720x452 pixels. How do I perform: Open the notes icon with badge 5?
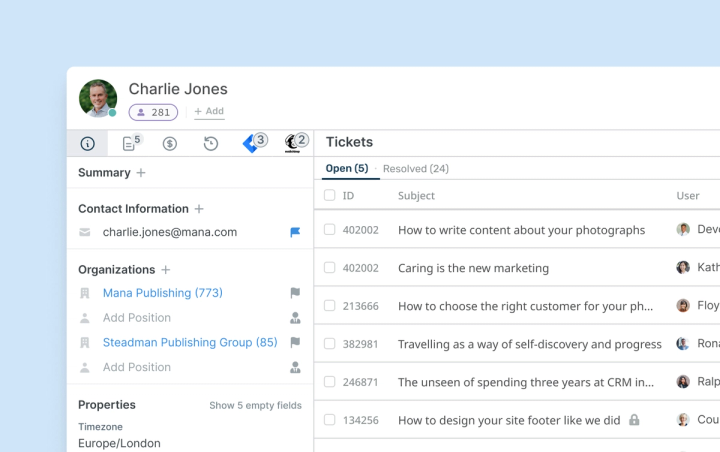131,143
